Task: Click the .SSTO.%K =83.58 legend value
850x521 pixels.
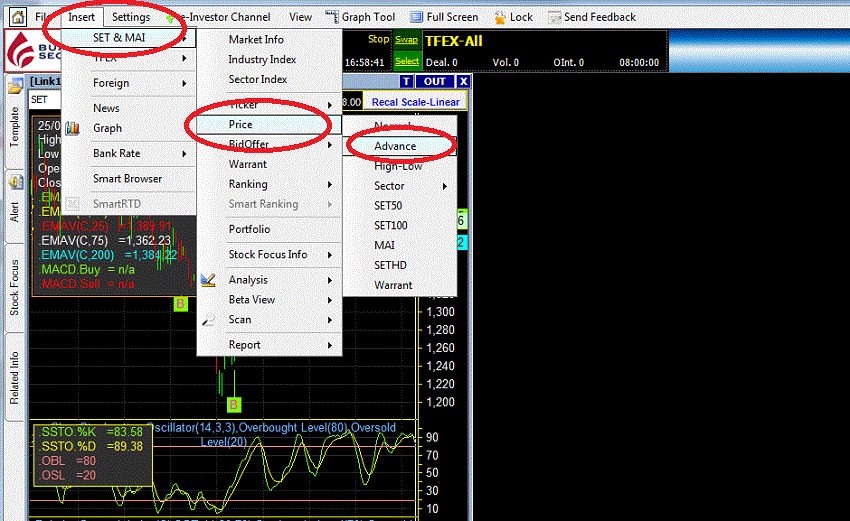Action: [92, 432]
